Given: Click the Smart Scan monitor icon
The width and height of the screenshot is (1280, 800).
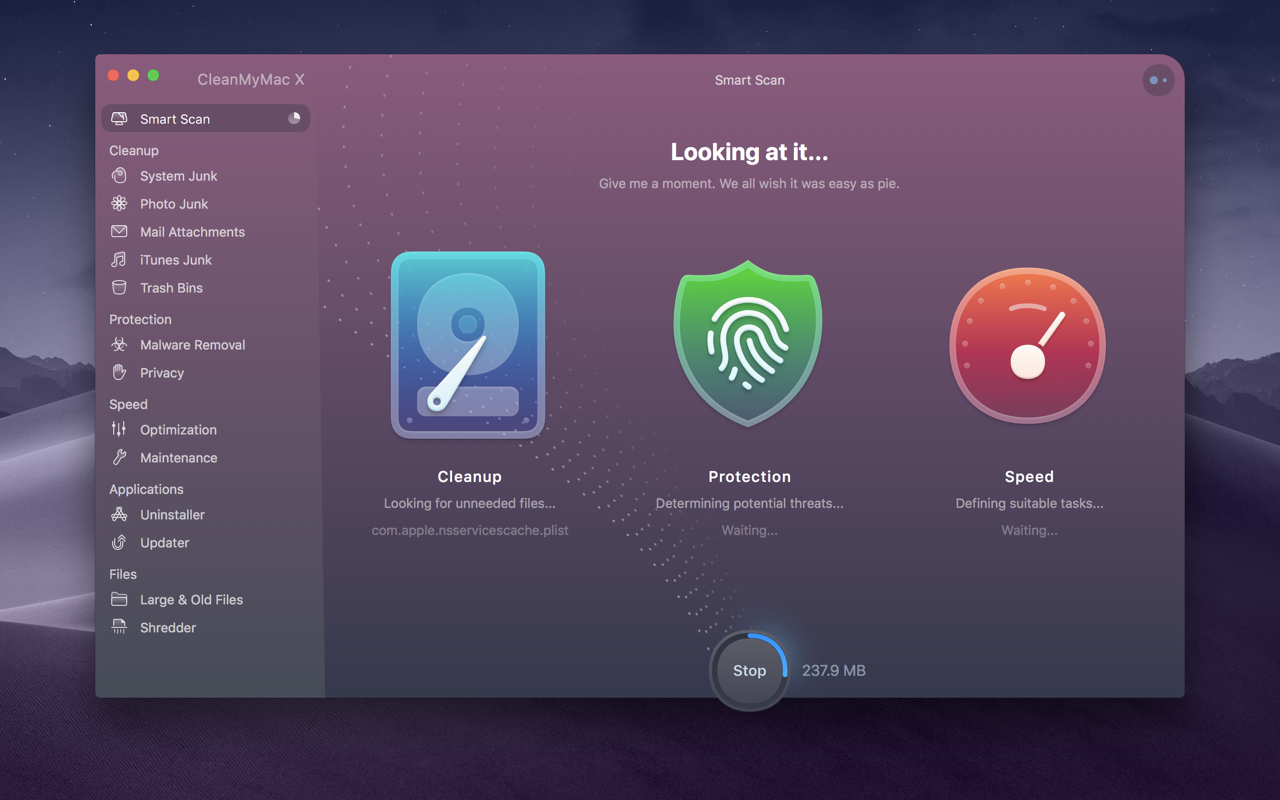Looking at the screenshot, I should point(119,118).
